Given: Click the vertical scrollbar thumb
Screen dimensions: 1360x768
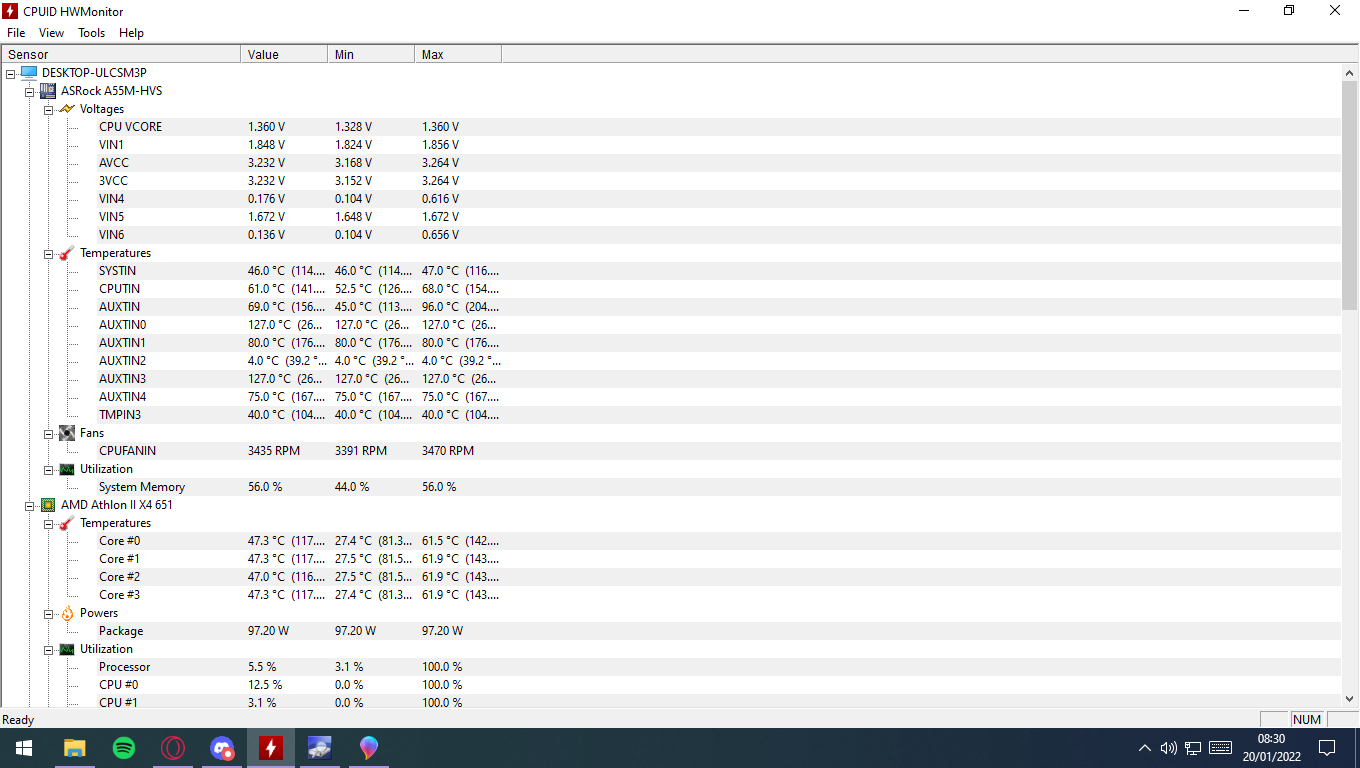Looking at the screenshot, I should click(1350, 195).
